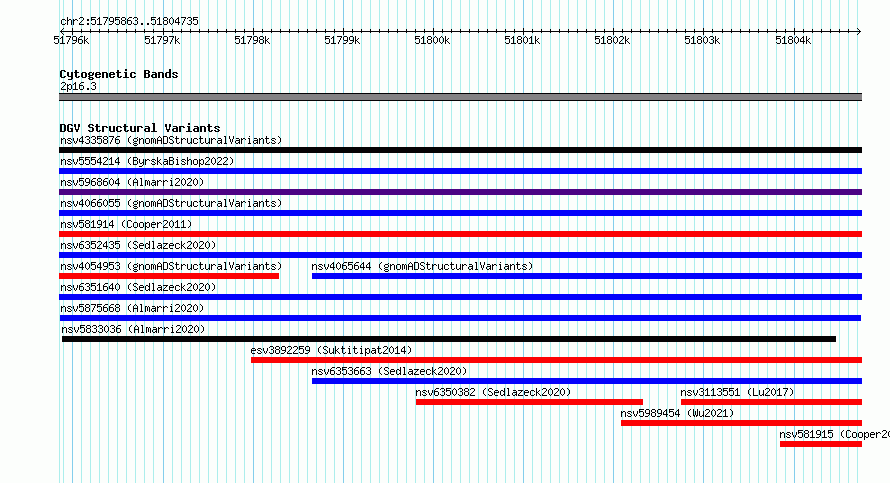Click the 51799k ruler mark
Image resolution: width=890 pixels, height=483 pixels.
[x=342, y=40]
